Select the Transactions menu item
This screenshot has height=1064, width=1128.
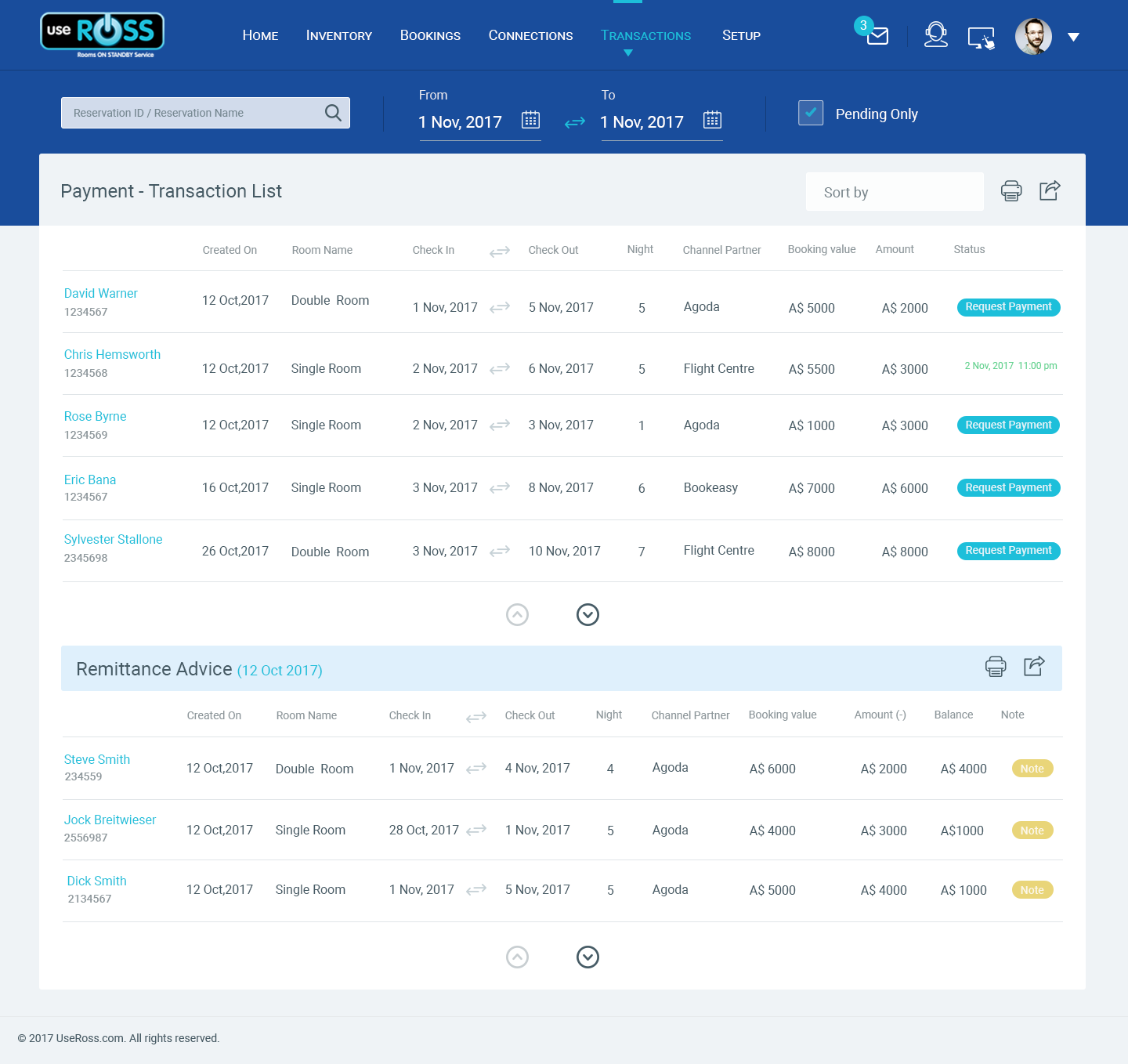pos(645,35)
